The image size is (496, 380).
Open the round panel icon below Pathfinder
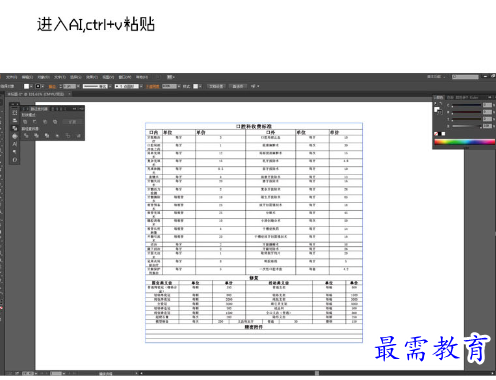(x=15, y=136)
